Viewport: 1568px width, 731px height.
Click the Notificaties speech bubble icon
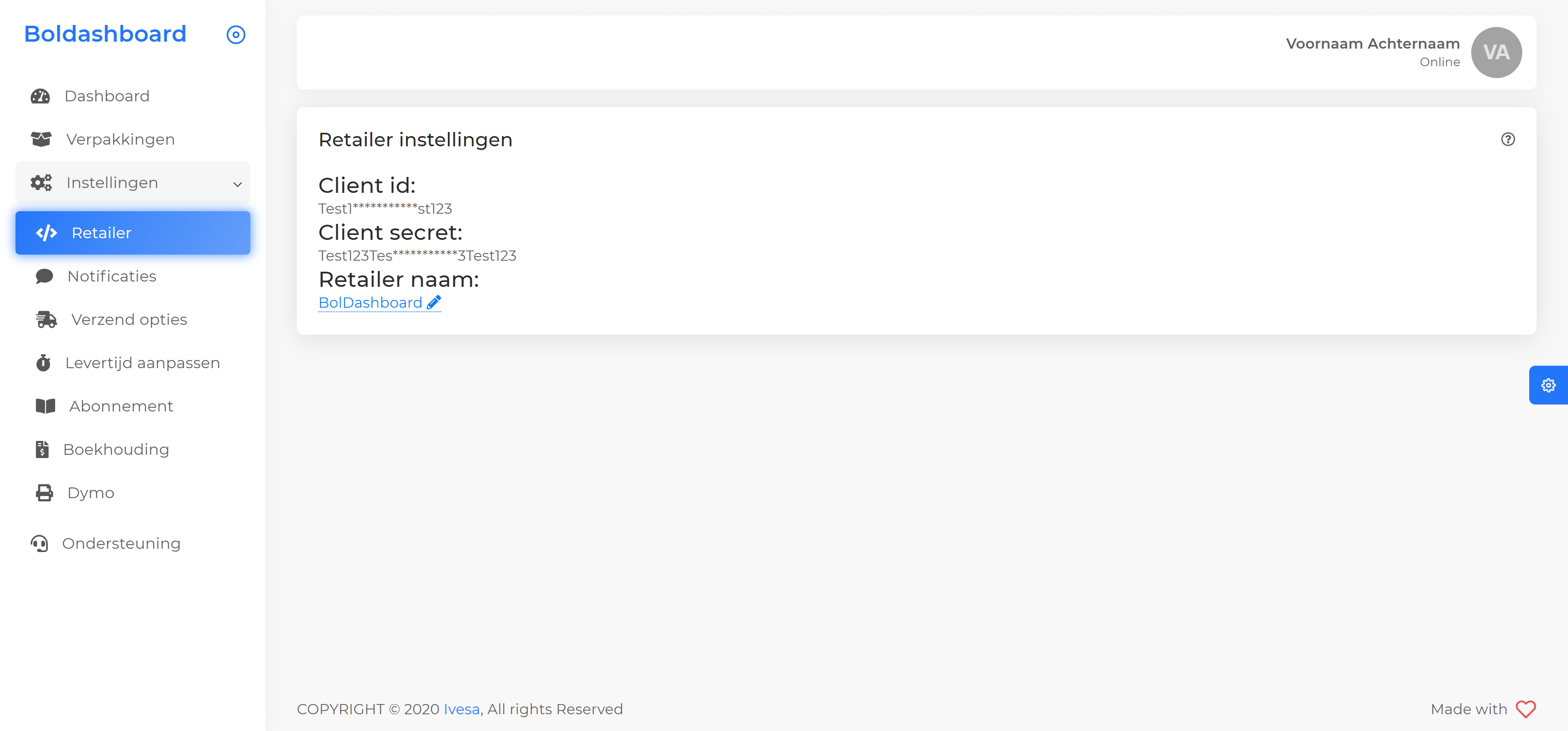pyautogui.click(x=44, y=277)
